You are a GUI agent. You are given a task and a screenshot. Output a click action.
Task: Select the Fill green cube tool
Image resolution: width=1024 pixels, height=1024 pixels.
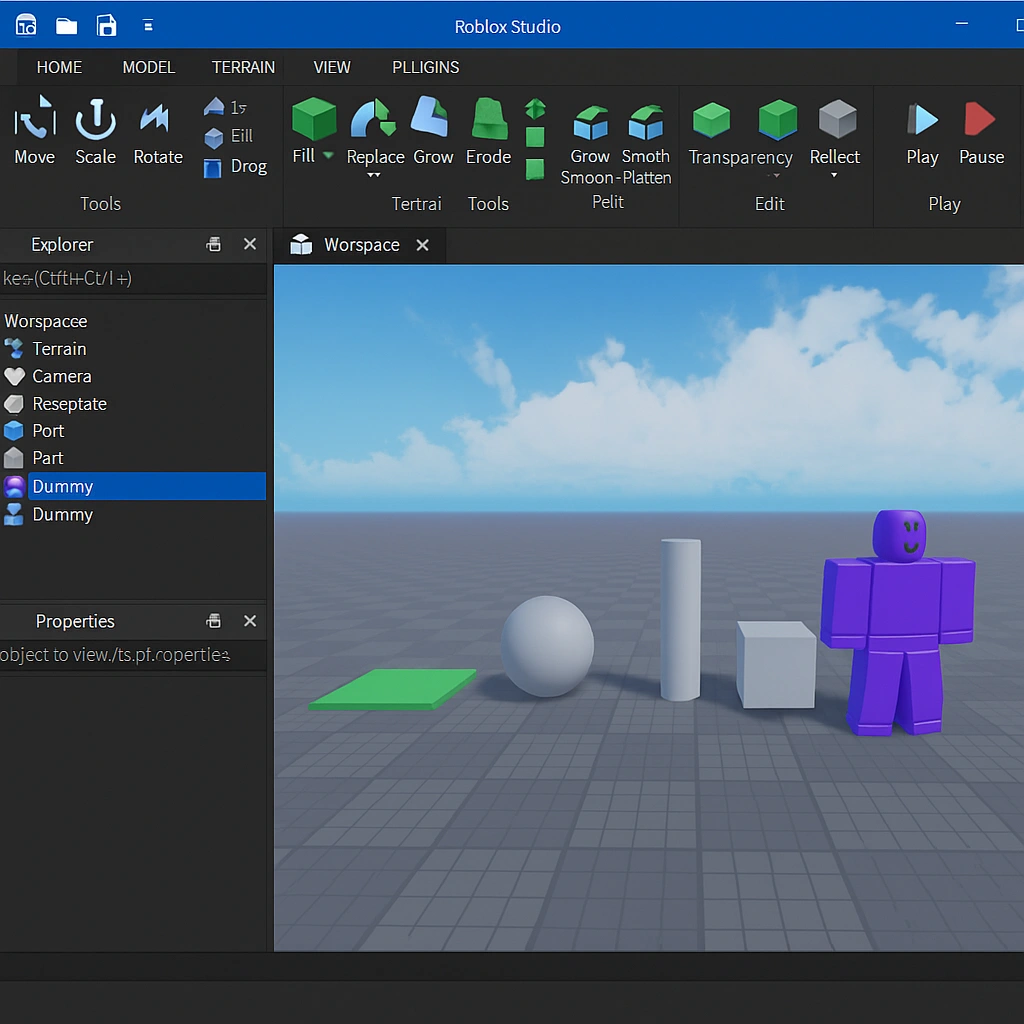[x=313, y=119]
